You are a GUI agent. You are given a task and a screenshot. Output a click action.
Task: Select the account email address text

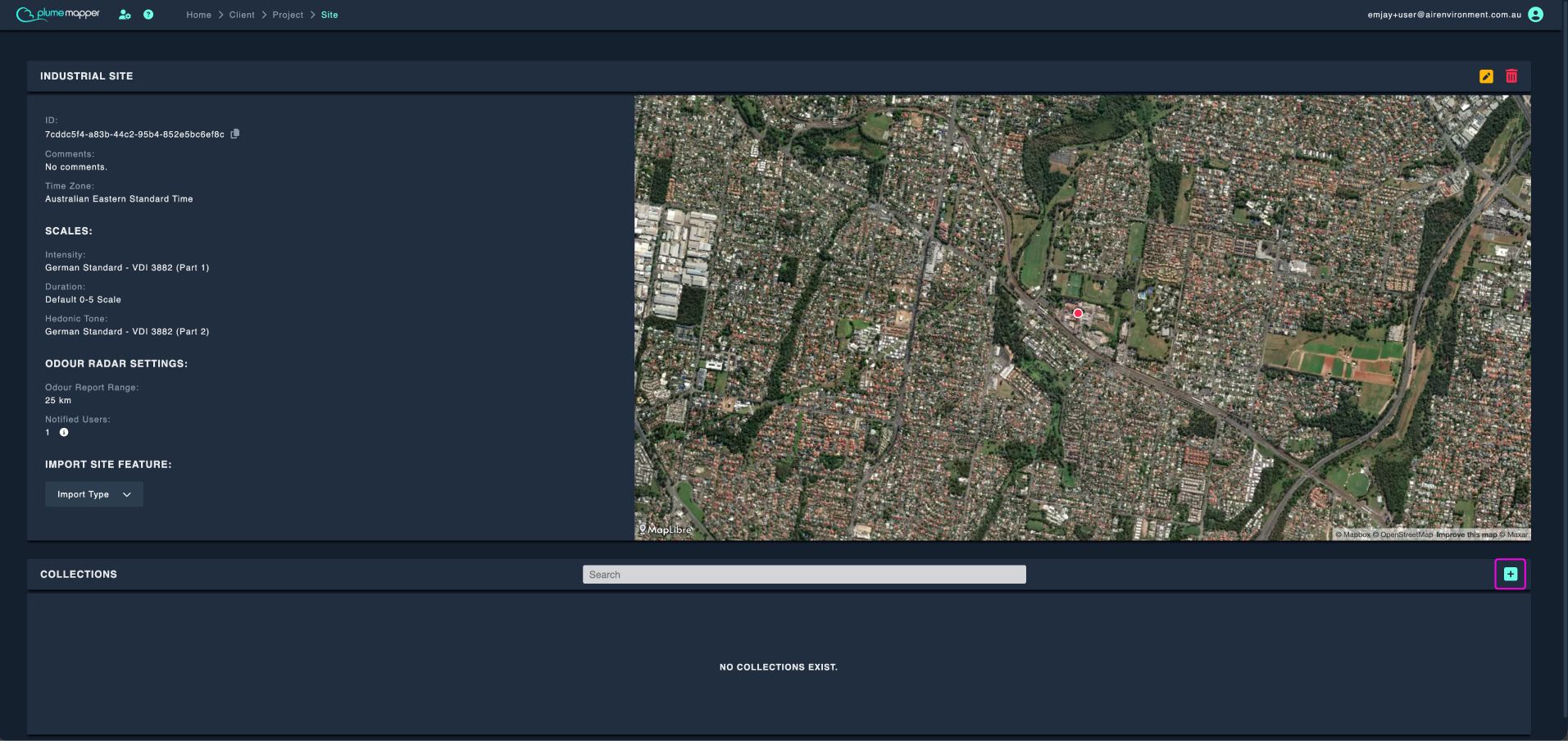point(1444,15)
